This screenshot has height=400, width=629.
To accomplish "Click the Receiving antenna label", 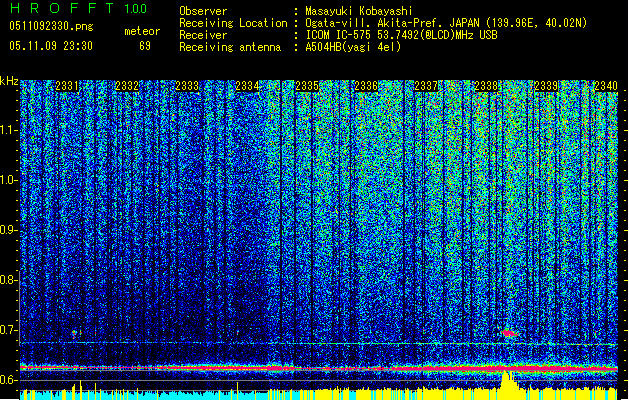I will pyautogui.click(x=230, y=47).
